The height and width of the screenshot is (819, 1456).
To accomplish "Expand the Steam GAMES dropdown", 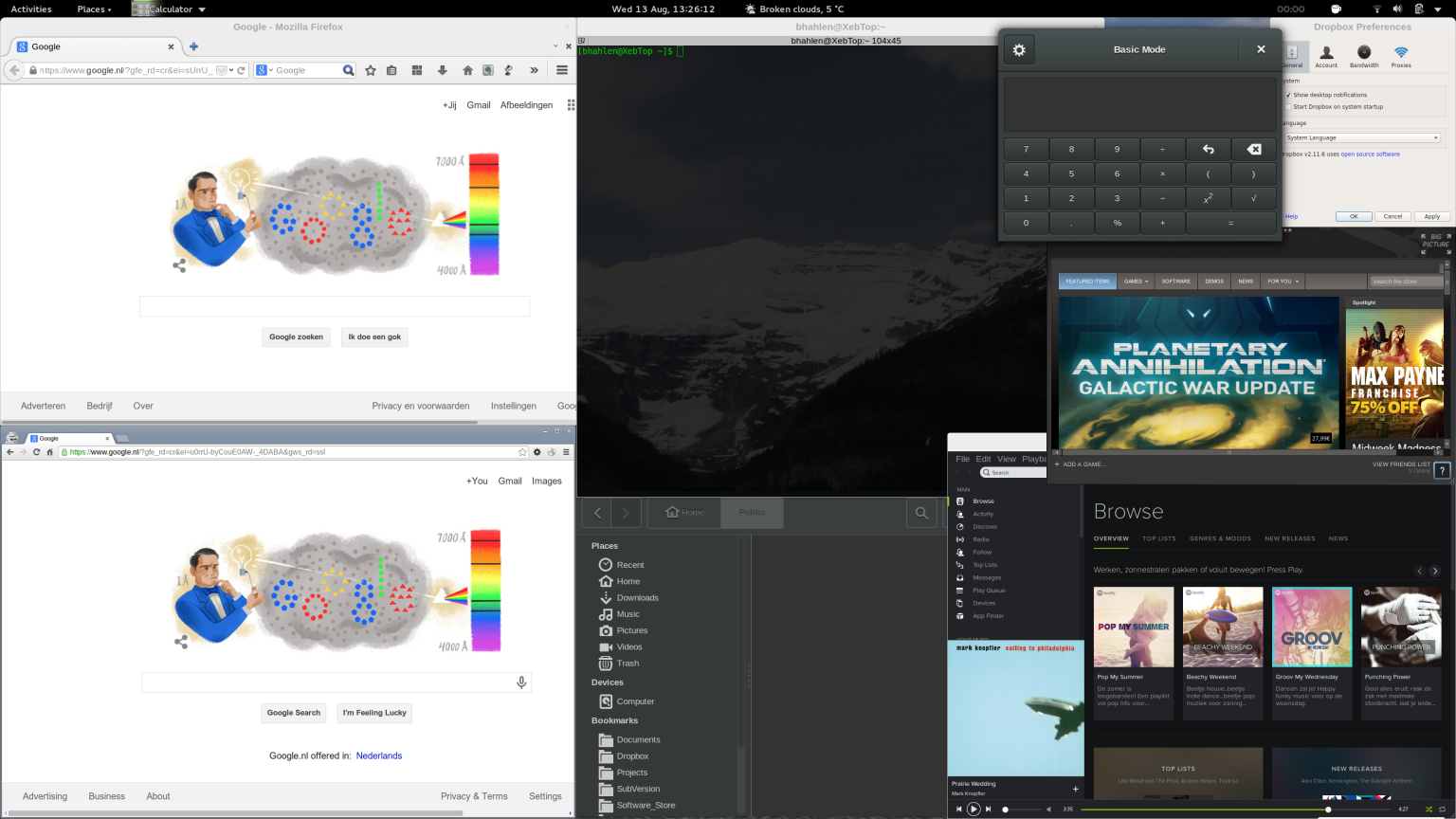I will 1136,282.
